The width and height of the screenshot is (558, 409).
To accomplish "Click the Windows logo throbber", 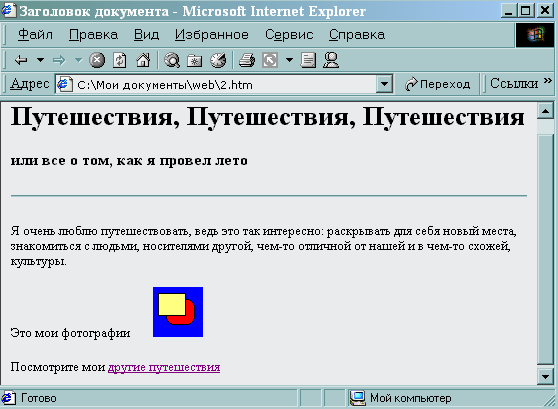I will point(535,35).
